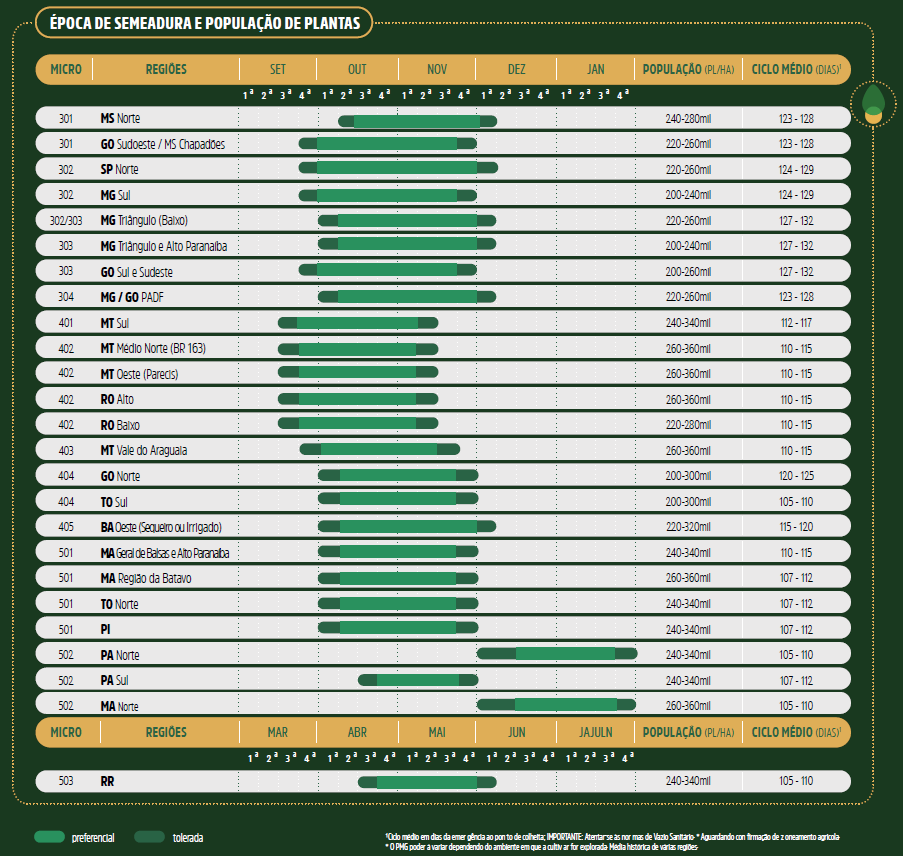Select the RR region label
Screen dimensions: 903x856
[x=108, y=781]
